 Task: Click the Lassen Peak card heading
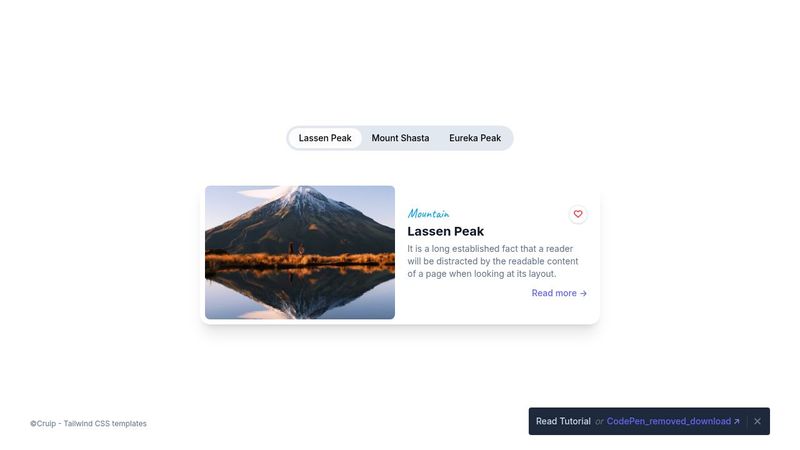445,232
